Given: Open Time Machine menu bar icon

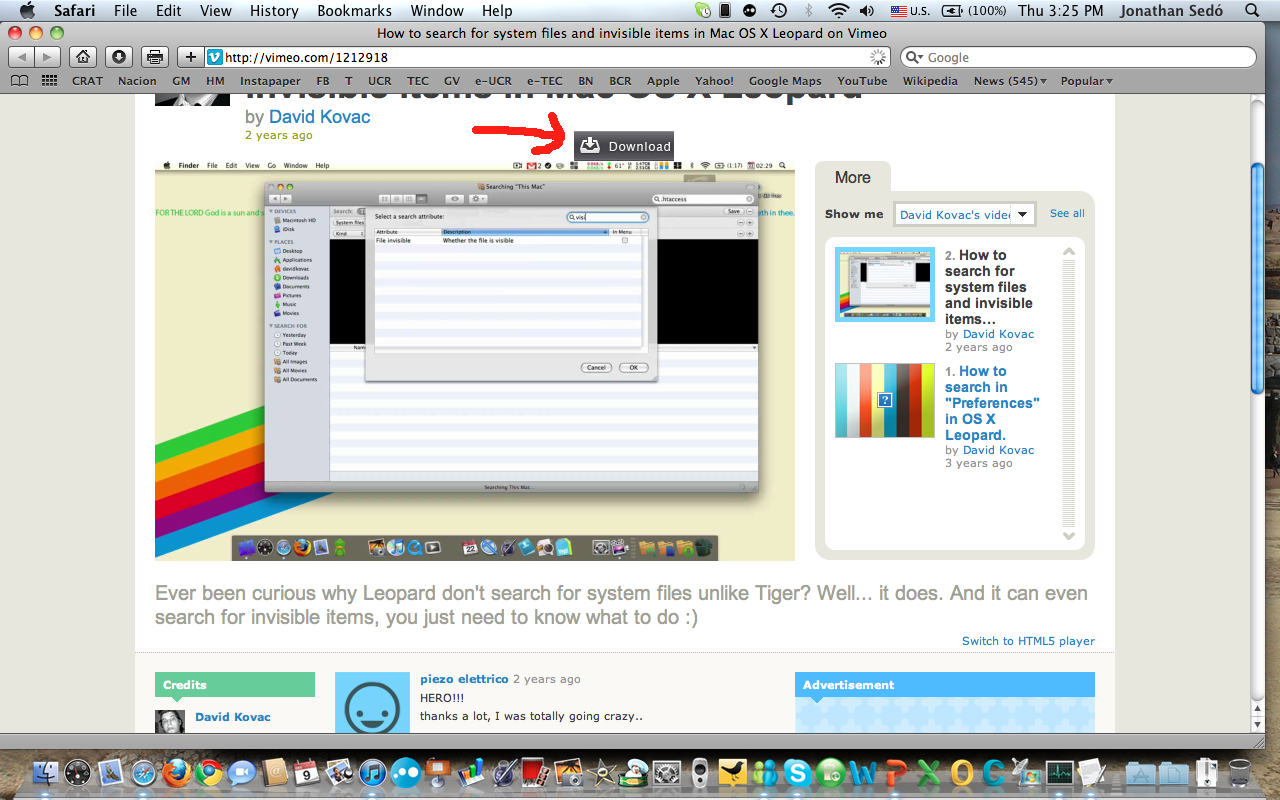Looking at the screenshot, I should (x=779, y=11).
